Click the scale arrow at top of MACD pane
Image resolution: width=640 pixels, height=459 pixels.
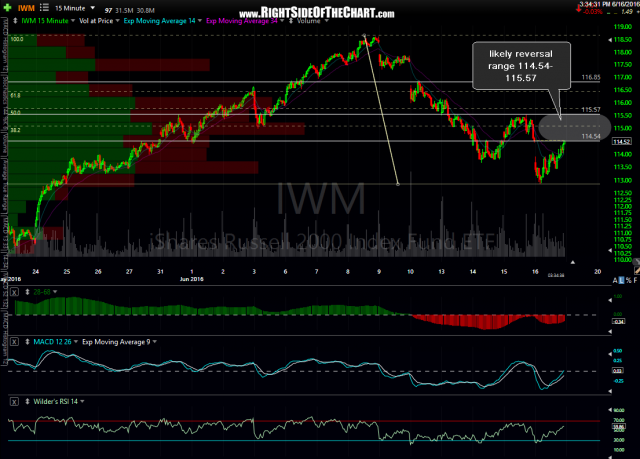point(610,352)
